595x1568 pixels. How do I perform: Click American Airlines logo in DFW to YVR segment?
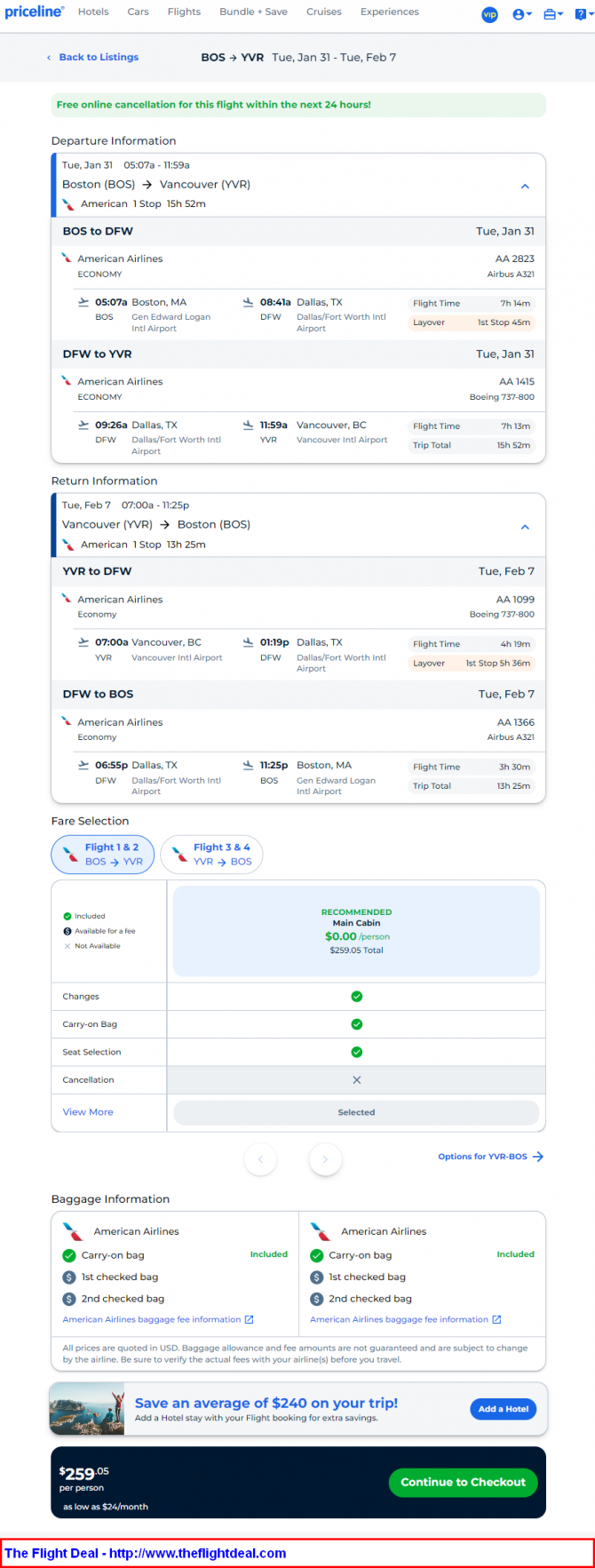tap(67, 381)
